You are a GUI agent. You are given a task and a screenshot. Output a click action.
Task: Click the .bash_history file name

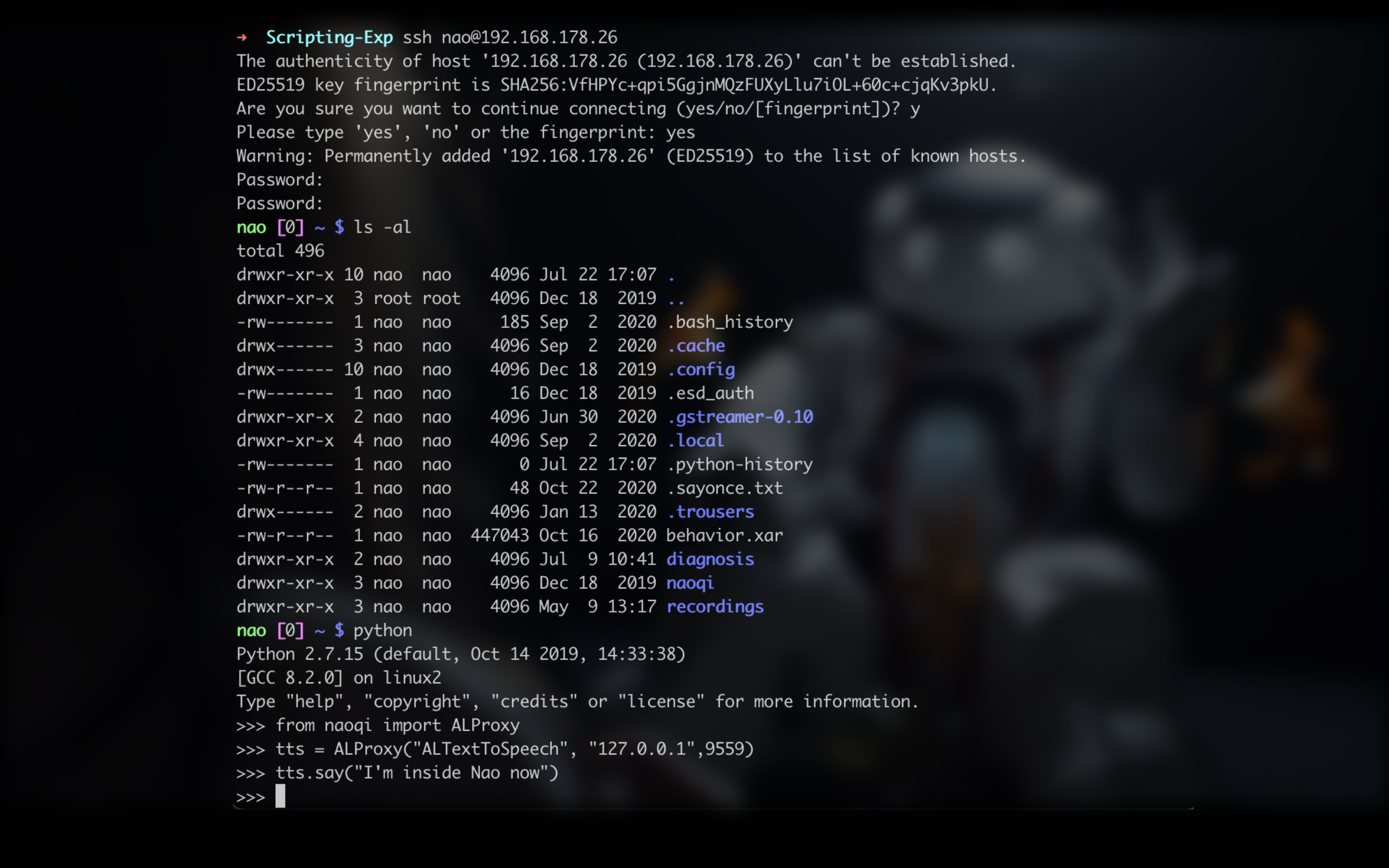(730, 322)
